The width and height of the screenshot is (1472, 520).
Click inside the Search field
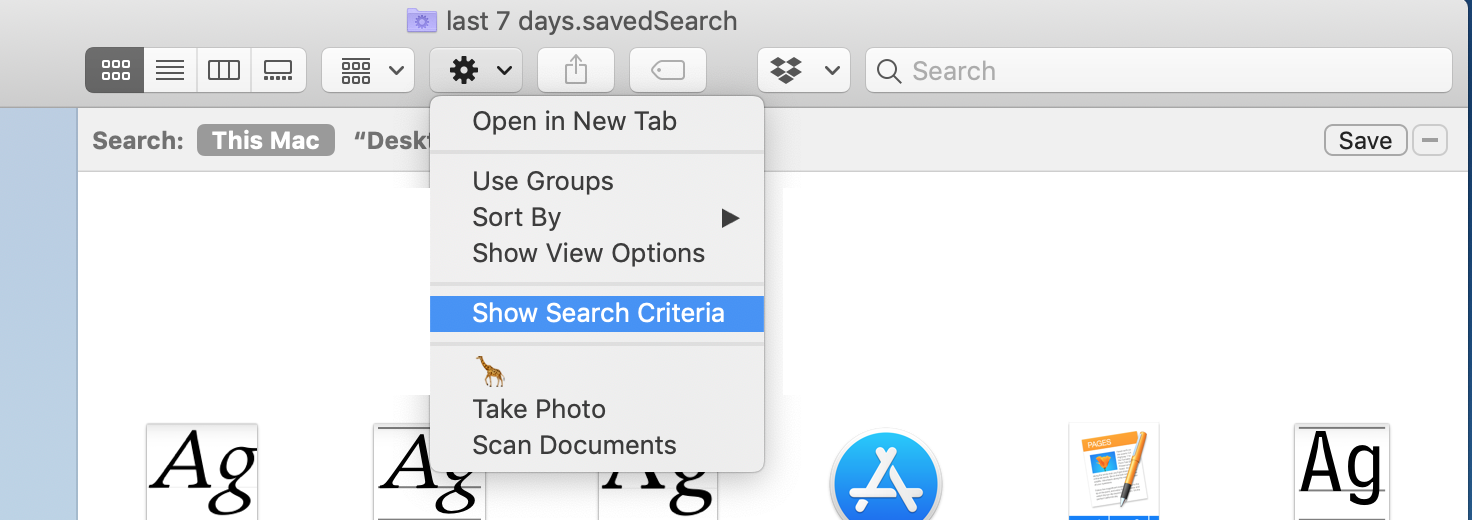click(1158, 71)
